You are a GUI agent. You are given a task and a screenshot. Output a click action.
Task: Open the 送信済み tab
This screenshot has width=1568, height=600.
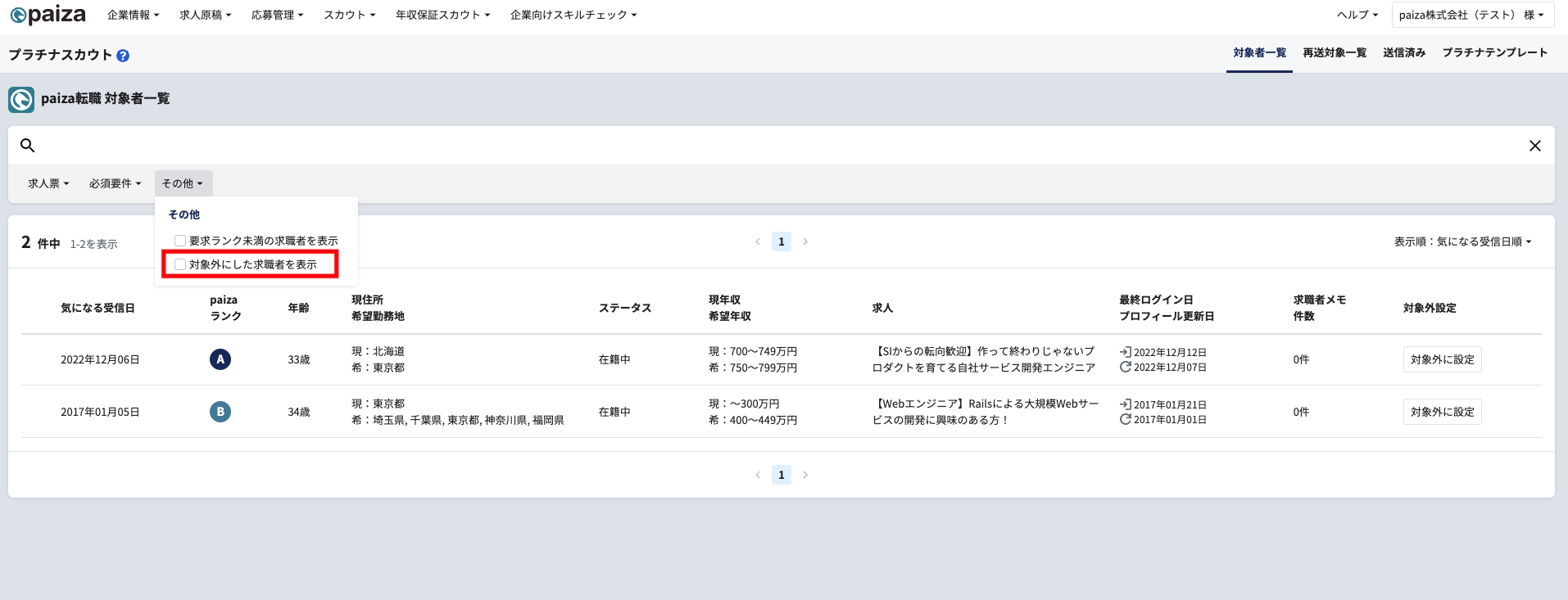(x=1404, y=53)
